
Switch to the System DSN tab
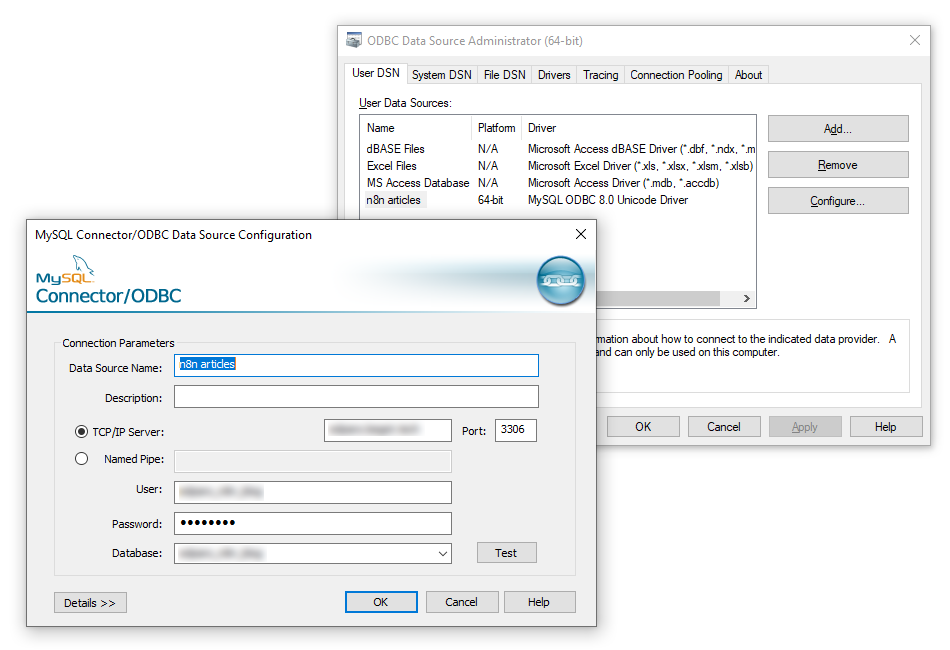pos(442,74)
